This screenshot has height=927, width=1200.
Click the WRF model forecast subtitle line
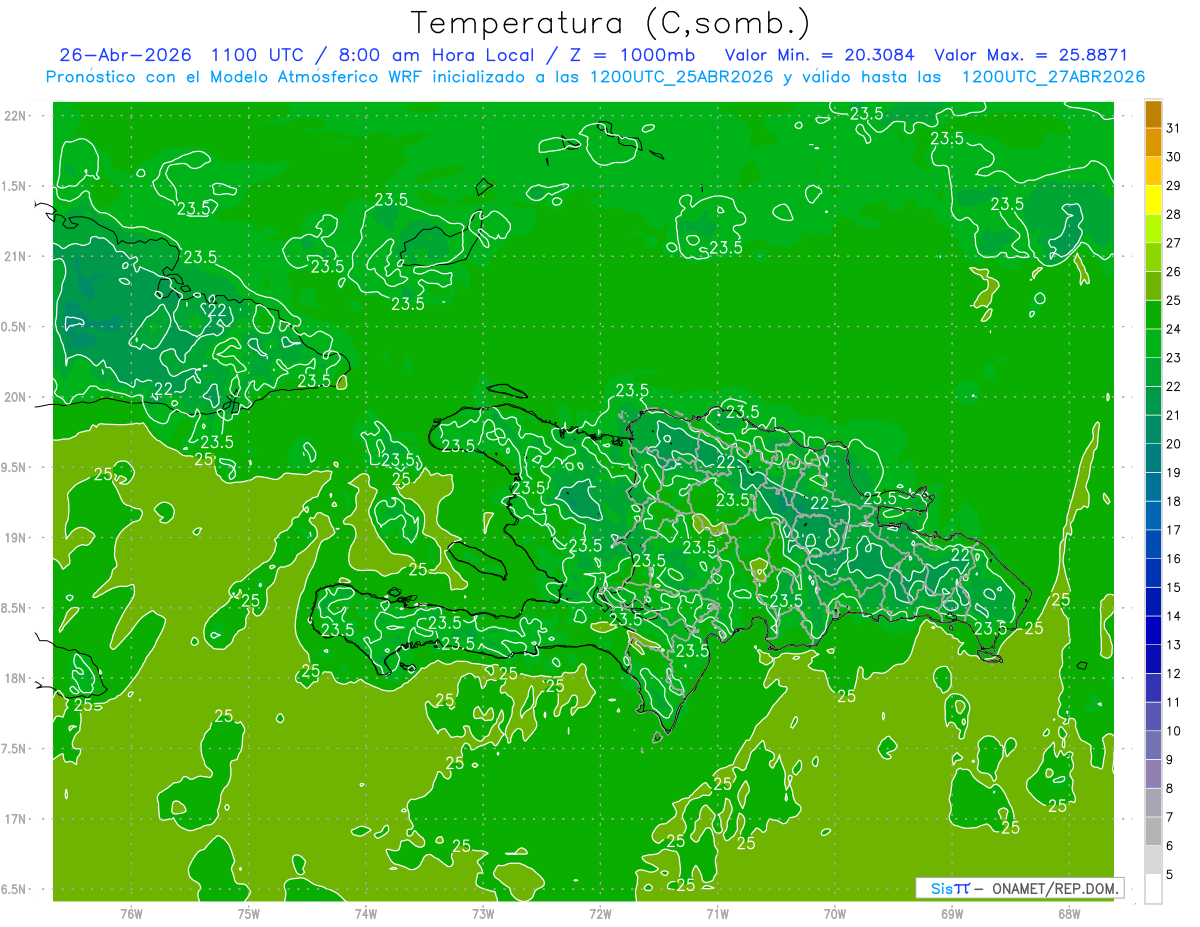pos(595,77)
